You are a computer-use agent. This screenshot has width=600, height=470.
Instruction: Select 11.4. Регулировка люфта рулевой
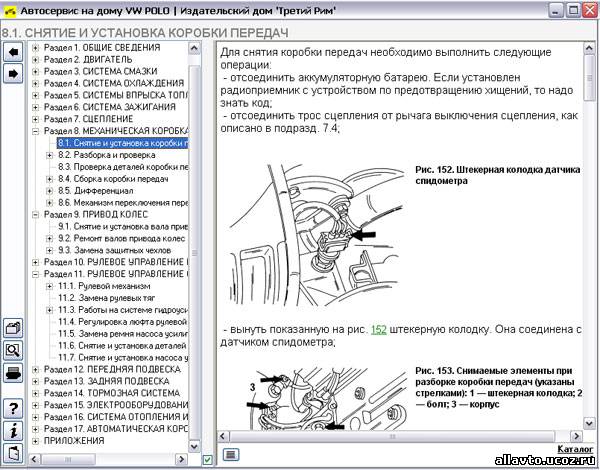click(123, 322)
